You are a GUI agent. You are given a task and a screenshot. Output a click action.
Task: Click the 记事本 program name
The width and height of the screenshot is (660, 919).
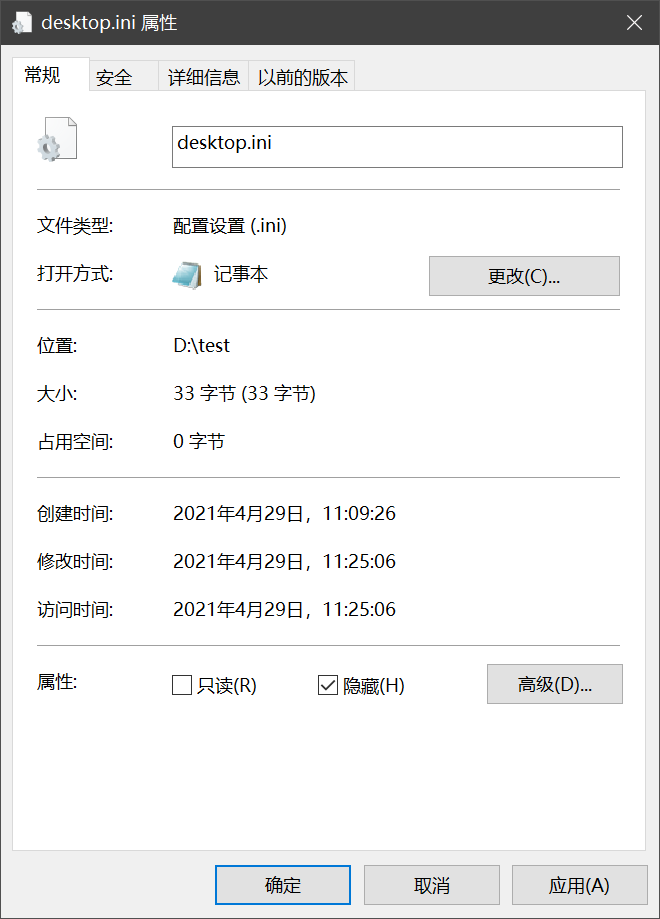(241, 274)
